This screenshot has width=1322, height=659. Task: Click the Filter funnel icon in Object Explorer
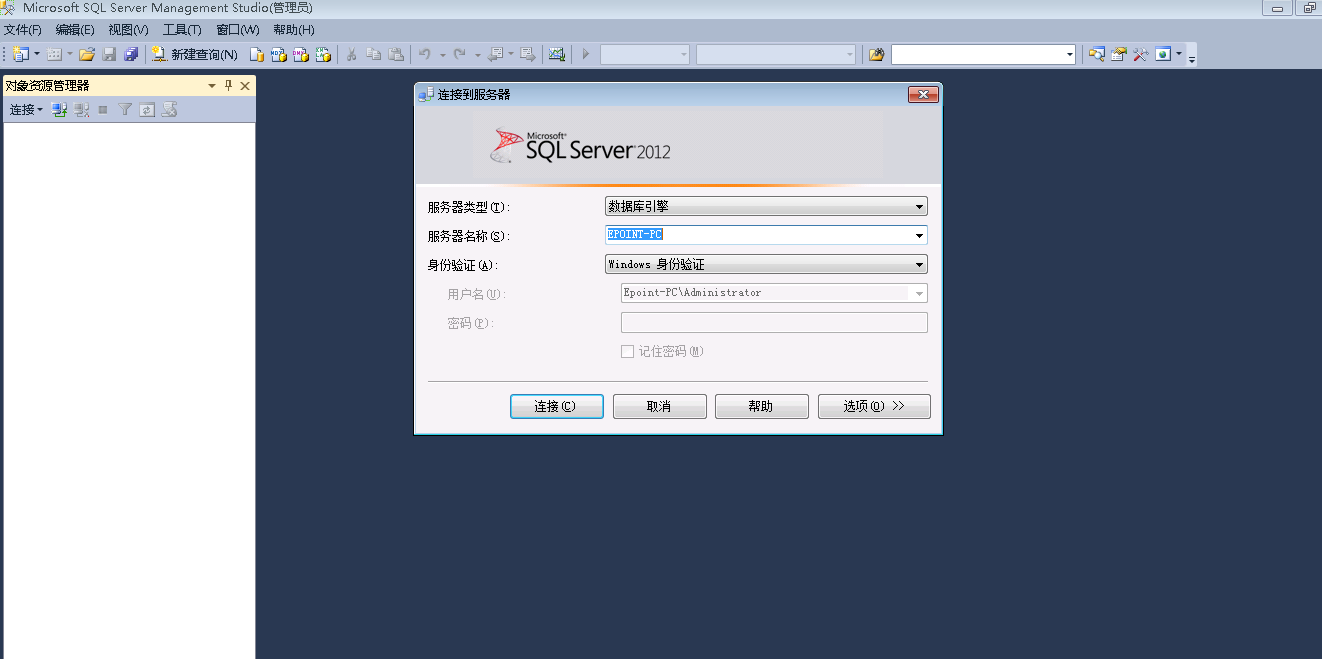click(x=125, y=110)
